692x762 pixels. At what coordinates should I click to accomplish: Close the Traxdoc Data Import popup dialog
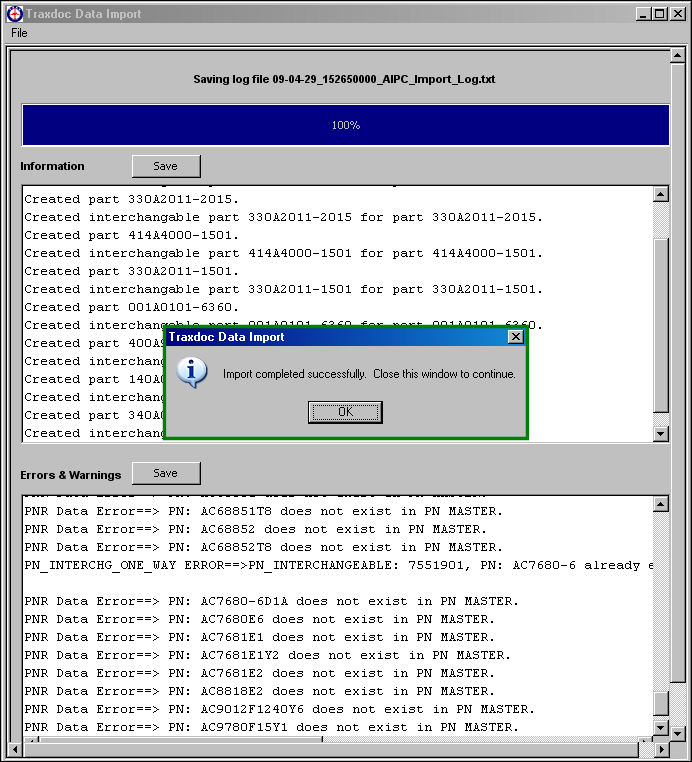[x=516, y=337]
